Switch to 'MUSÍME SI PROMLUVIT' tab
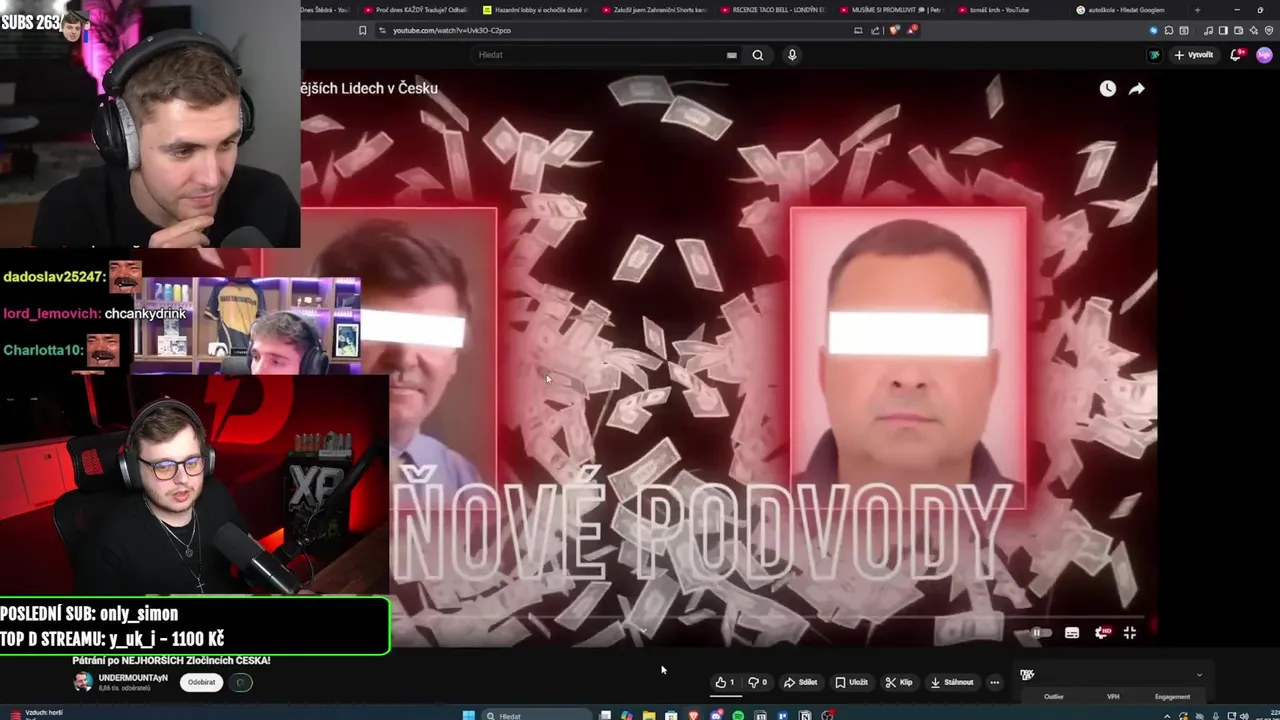 (893, 10)
